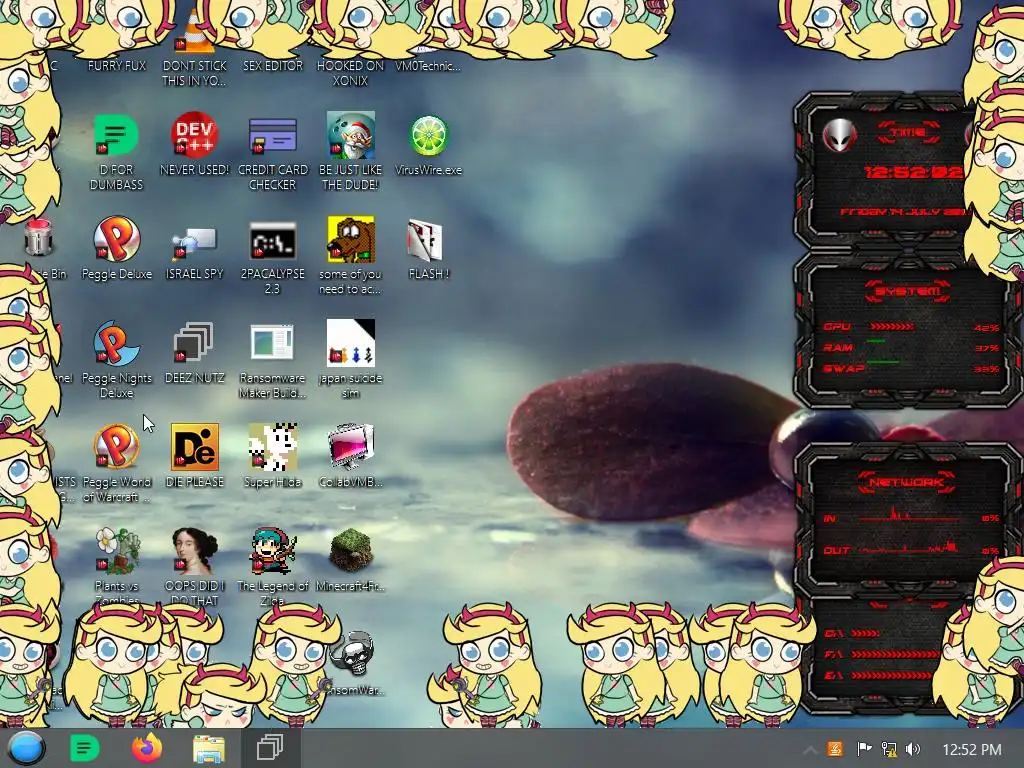Open the dog icon 'some of you need to ac...'
Viewport: 1024px width, 768px height.
[351, 239]
